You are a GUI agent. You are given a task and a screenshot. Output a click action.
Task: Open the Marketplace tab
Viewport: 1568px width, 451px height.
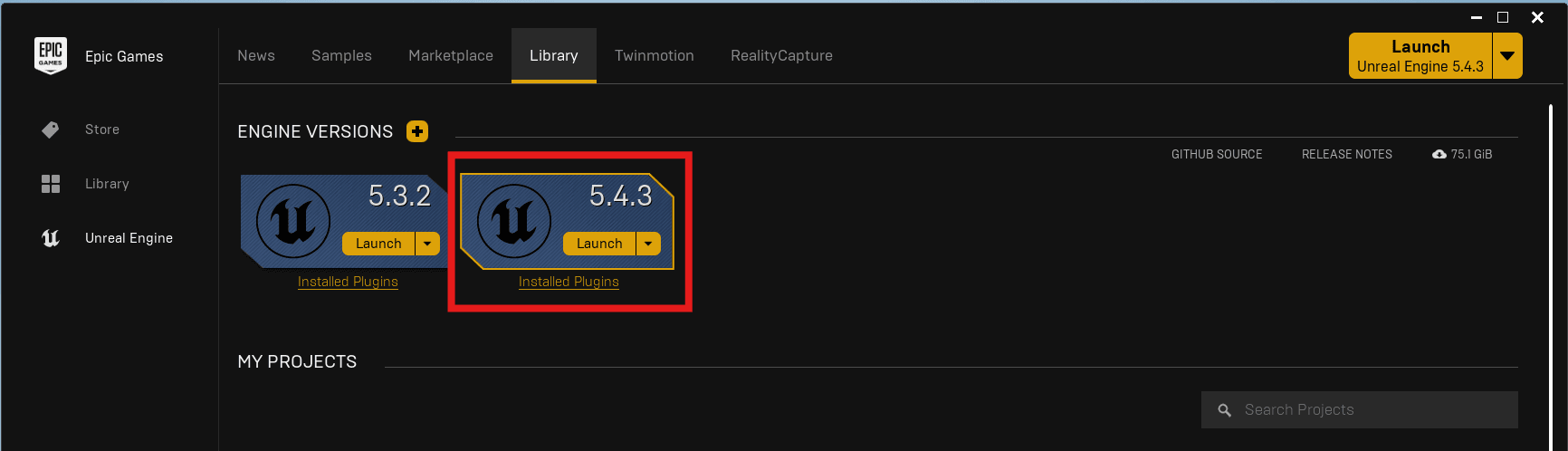click(x=451, y=55)
